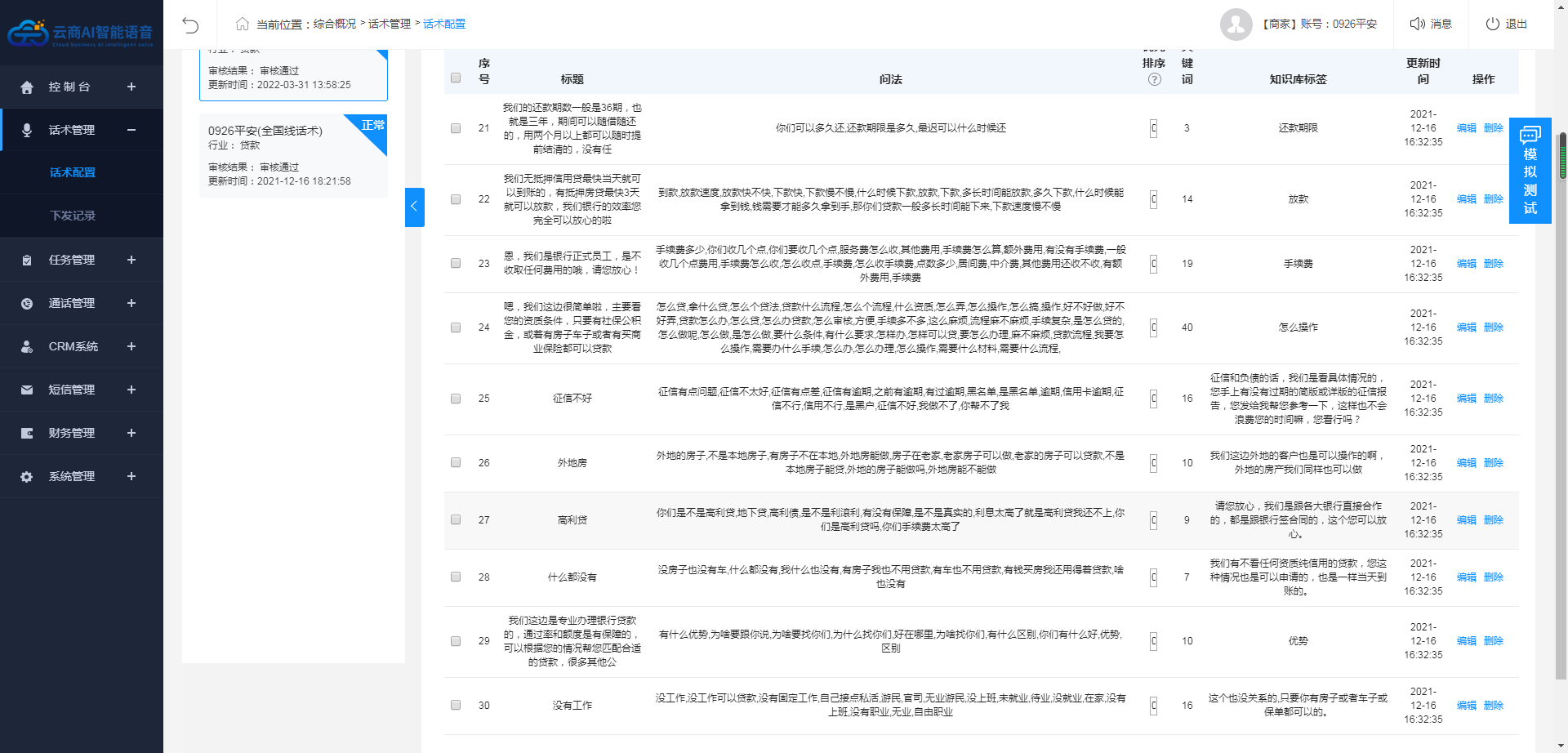The height and width of the screenshot is (753, 1568).
Task: Click the power icon to log out
Action: (x=1492, y=24)
